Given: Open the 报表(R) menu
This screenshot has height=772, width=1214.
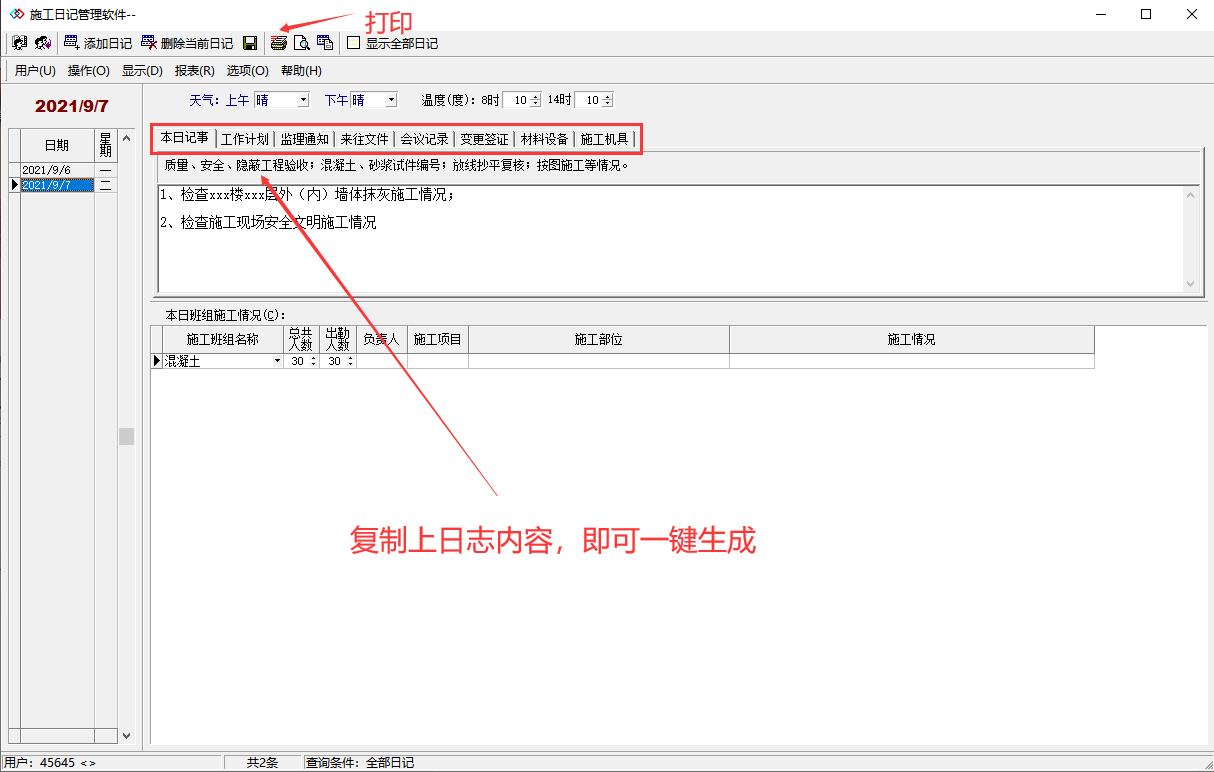Looking at the screenshot, I should [194, 71].
